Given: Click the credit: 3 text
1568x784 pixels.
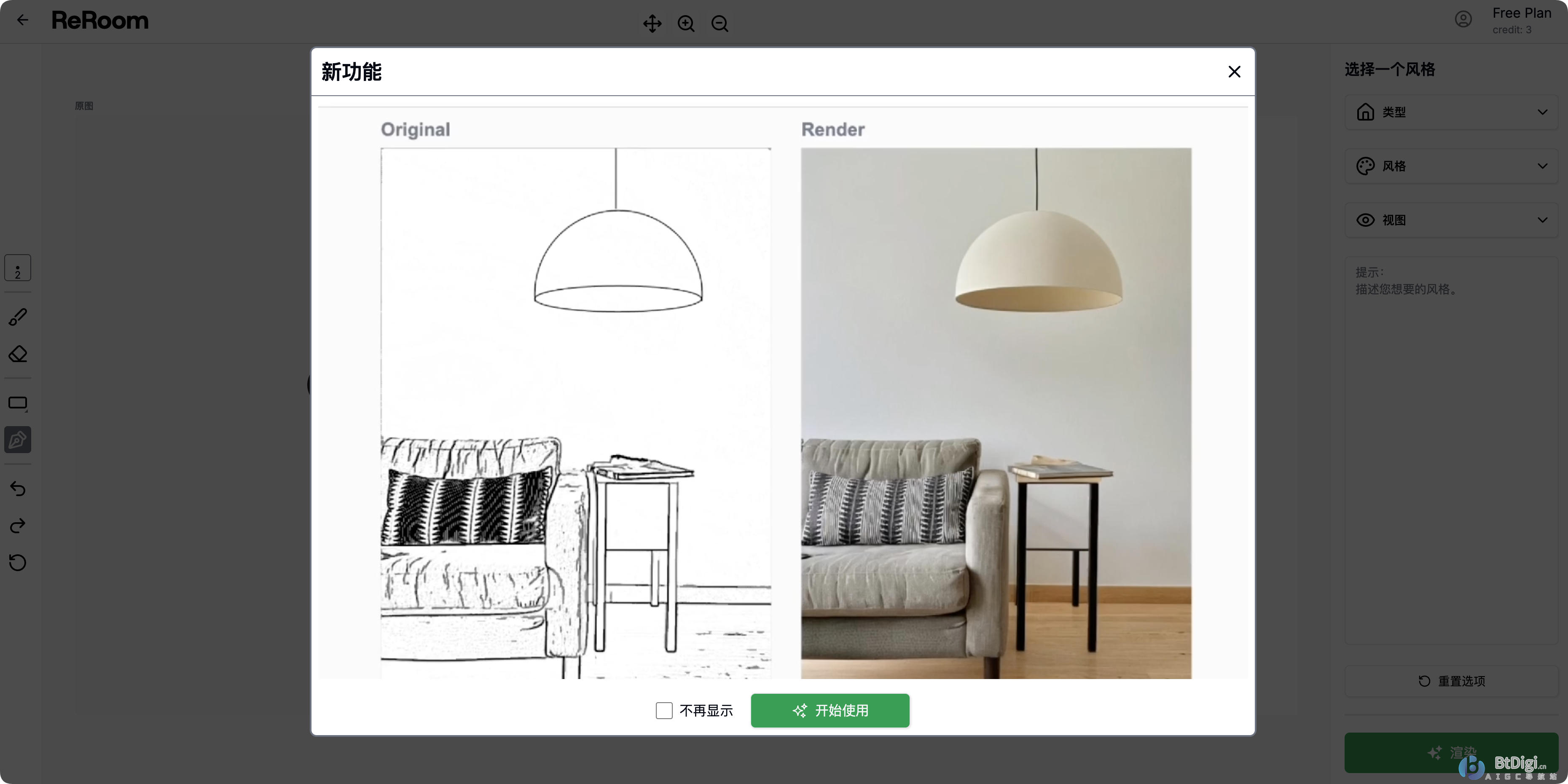Looking at the screenshot, I should click(1512, 30).
